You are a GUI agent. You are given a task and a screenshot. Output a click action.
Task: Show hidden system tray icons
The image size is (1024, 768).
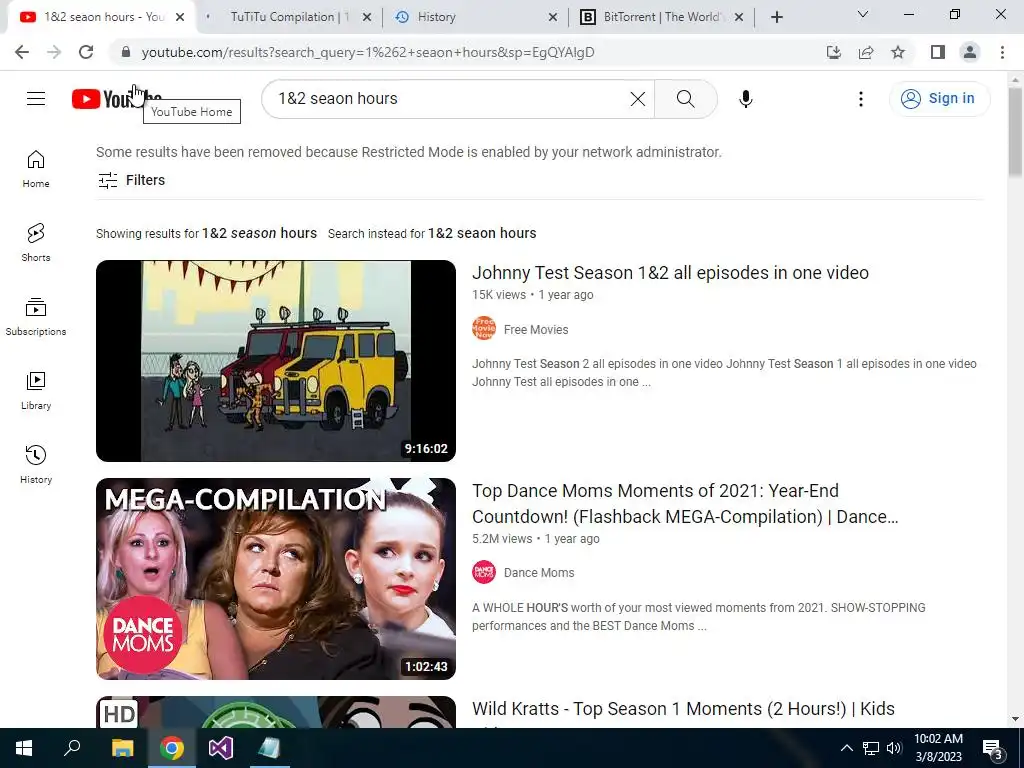[846, 748]
